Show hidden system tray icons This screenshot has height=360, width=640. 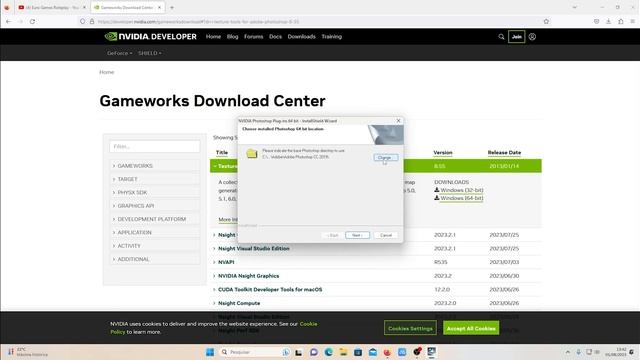point(567,352)
